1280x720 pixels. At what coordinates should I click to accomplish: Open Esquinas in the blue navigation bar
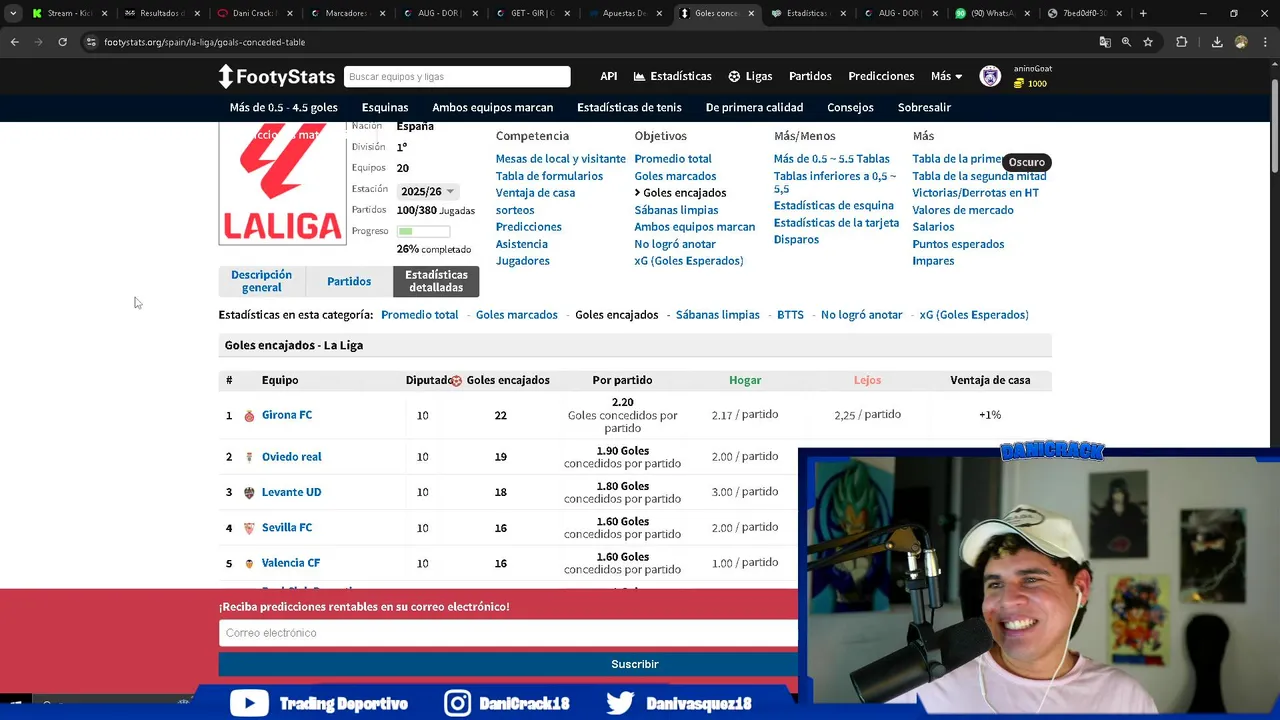tap(385, 107)
